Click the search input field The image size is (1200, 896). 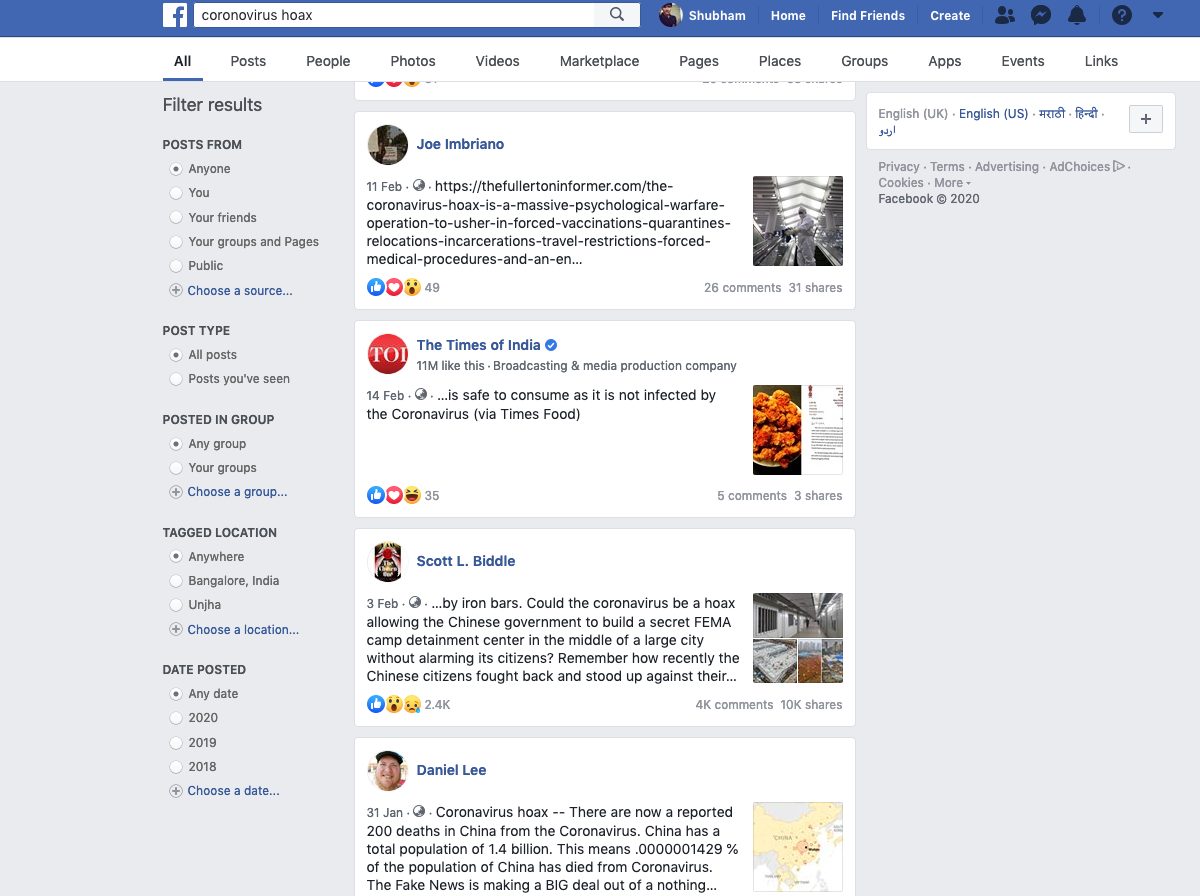395,15
